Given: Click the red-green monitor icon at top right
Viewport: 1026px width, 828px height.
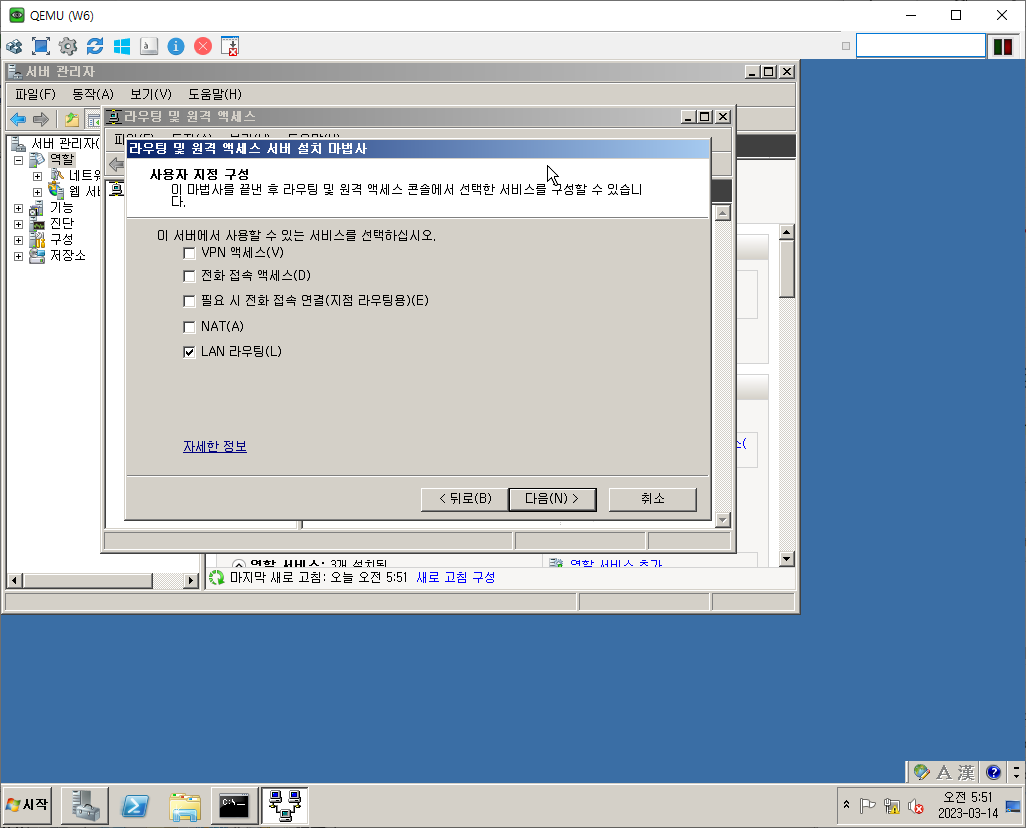Looking at the screenshot, I should coord(1002,46).
